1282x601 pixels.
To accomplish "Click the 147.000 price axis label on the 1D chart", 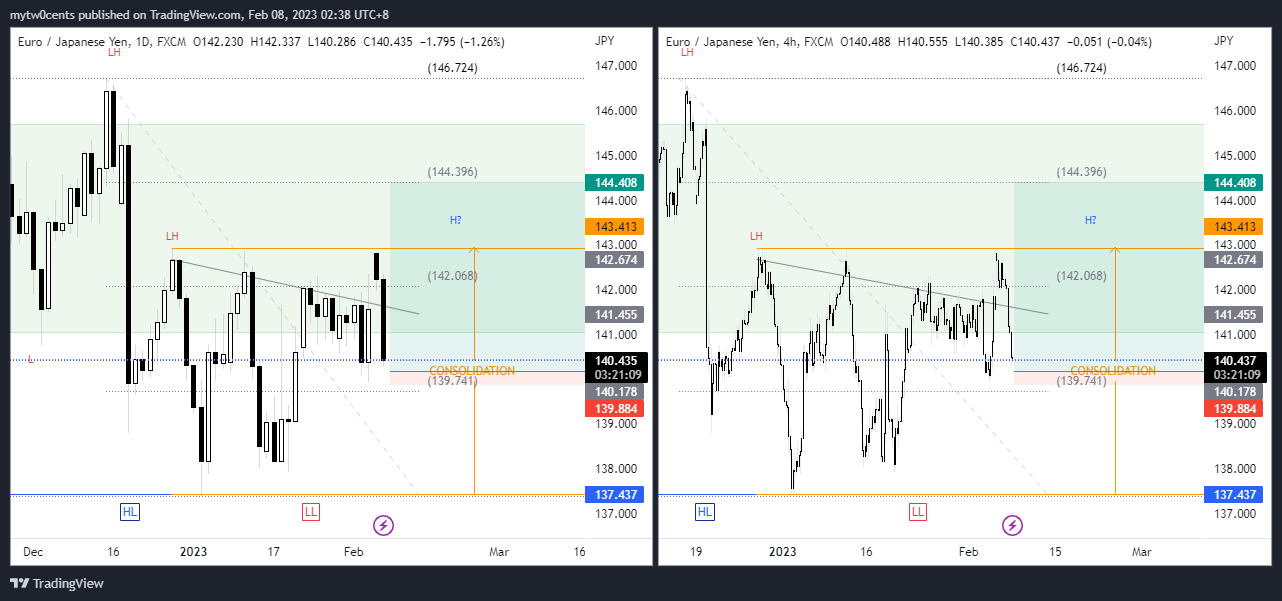I will (x=616, y=66).
